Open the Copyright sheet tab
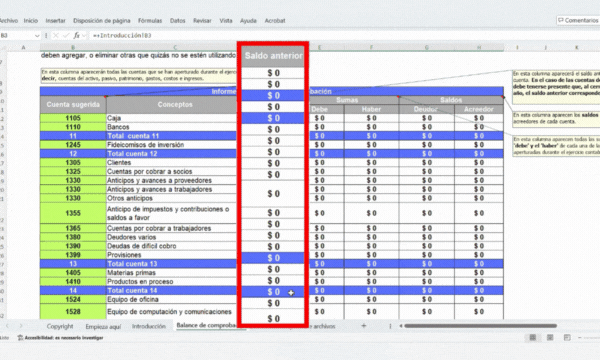This screenshot has width=600, height=360. (60, 326)
